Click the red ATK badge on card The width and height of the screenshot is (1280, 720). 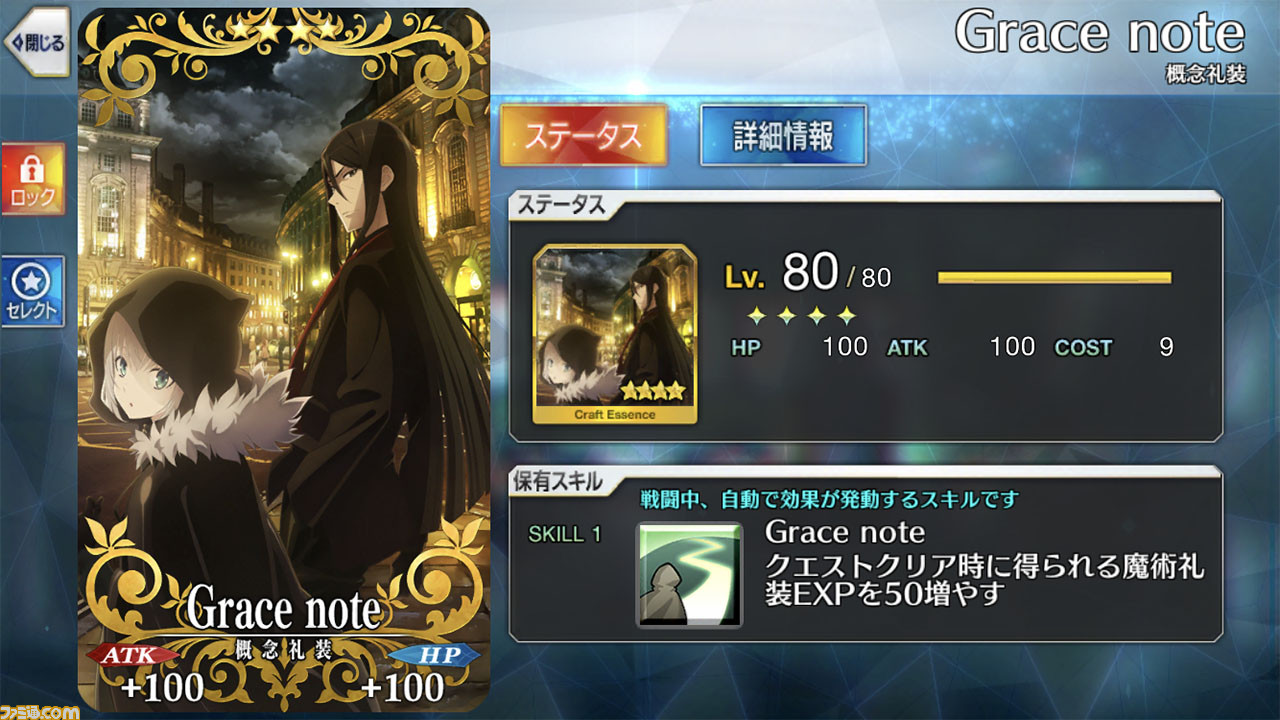tap(136, 654)
